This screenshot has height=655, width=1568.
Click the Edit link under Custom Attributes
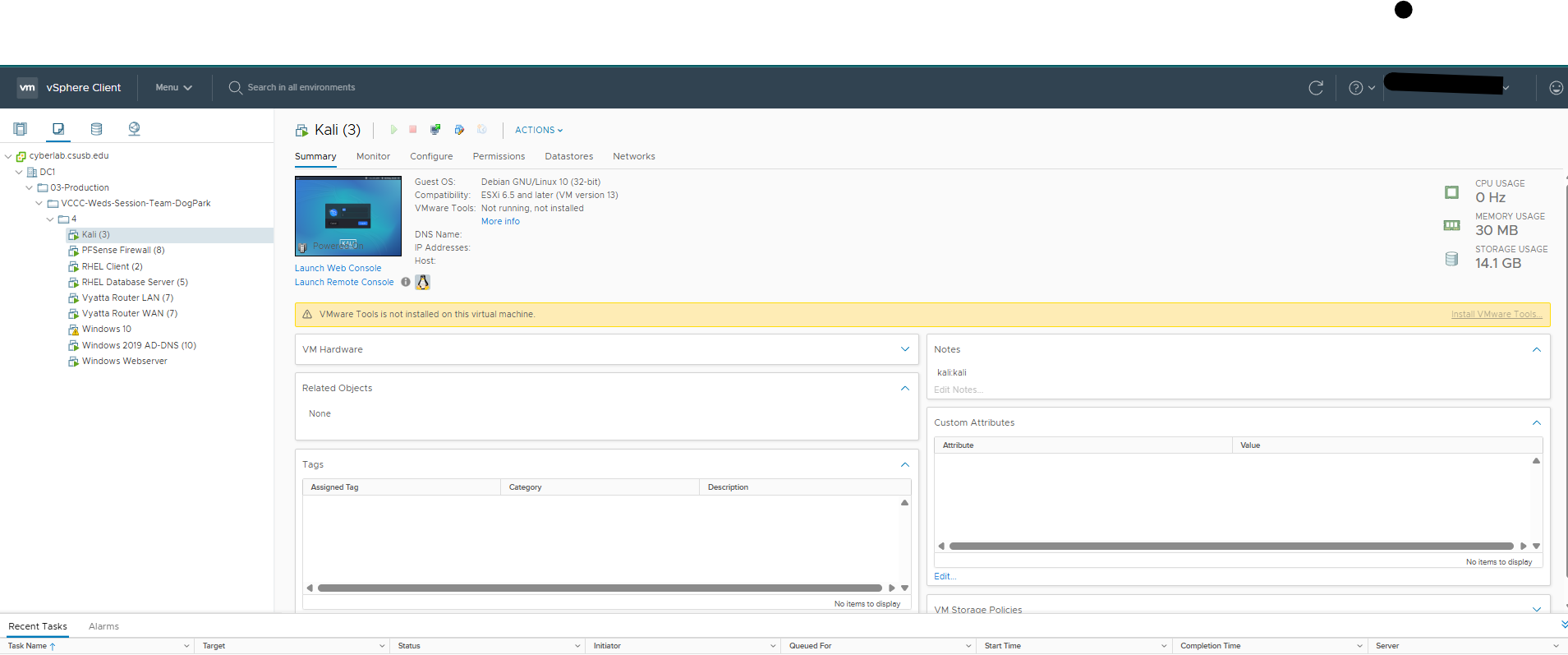click(945, 576)
